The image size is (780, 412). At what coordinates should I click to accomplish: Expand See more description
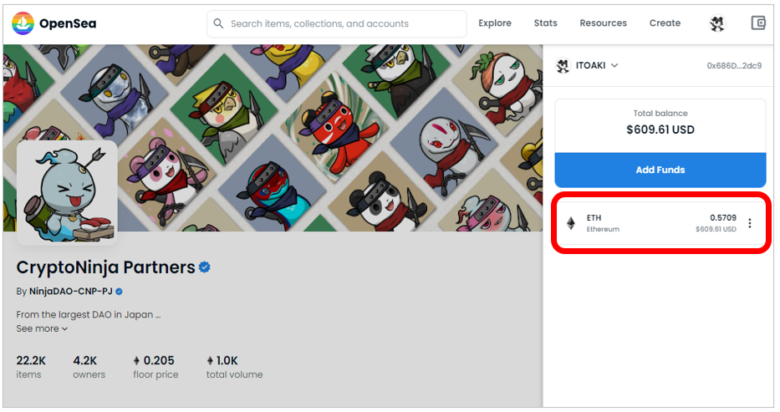tap(42, 329)
